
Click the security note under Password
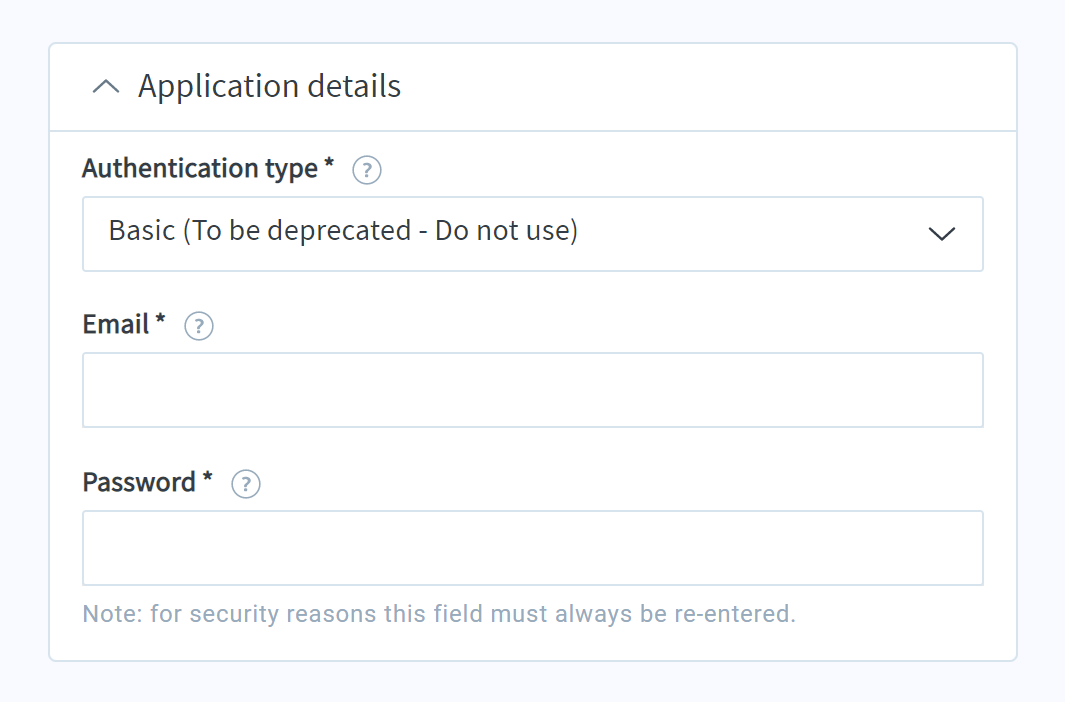(x=439, y=614)
